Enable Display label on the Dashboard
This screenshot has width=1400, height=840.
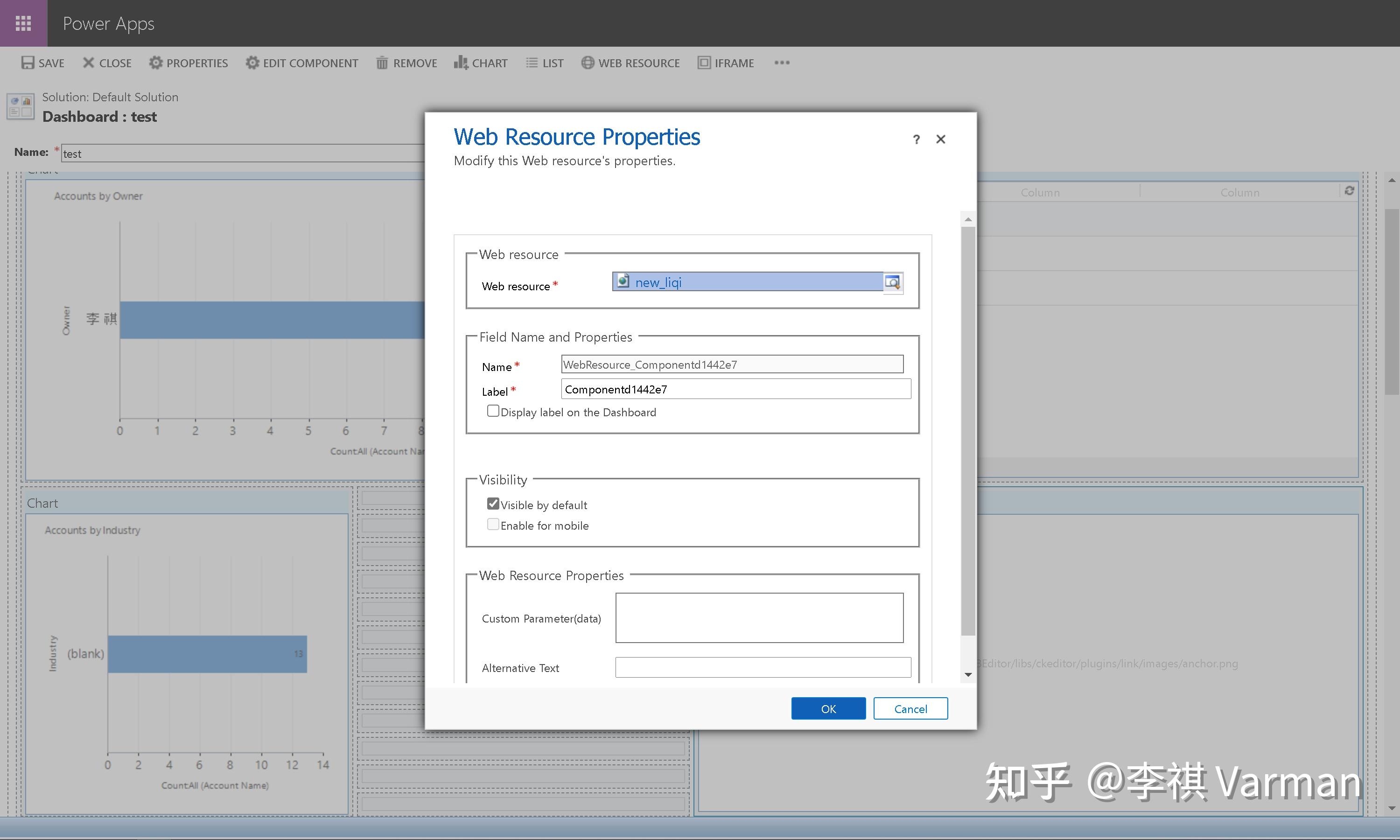pos(493,412)
